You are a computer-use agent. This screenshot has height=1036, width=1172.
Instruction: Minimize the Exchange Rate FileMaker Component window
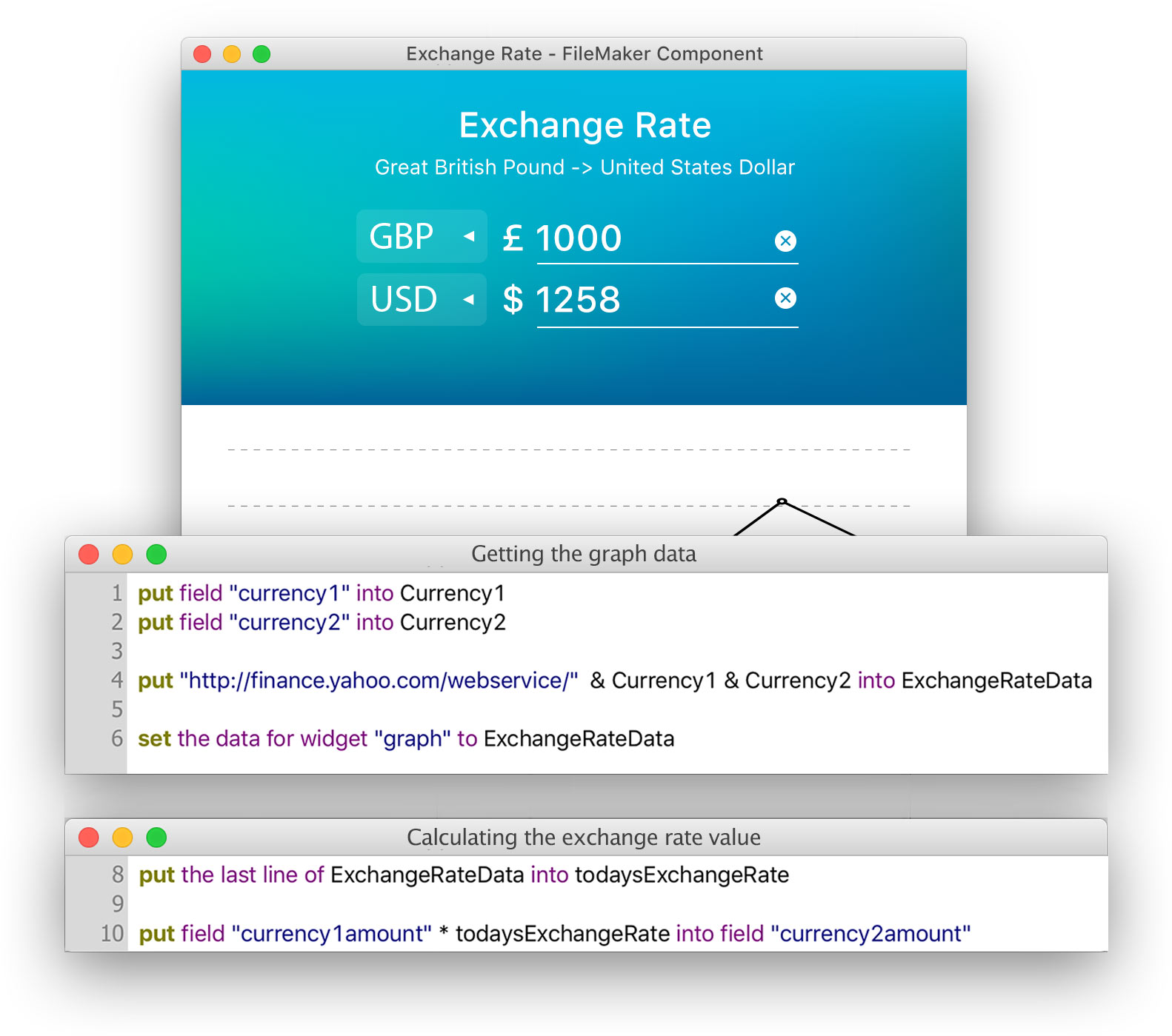point(232,54)
